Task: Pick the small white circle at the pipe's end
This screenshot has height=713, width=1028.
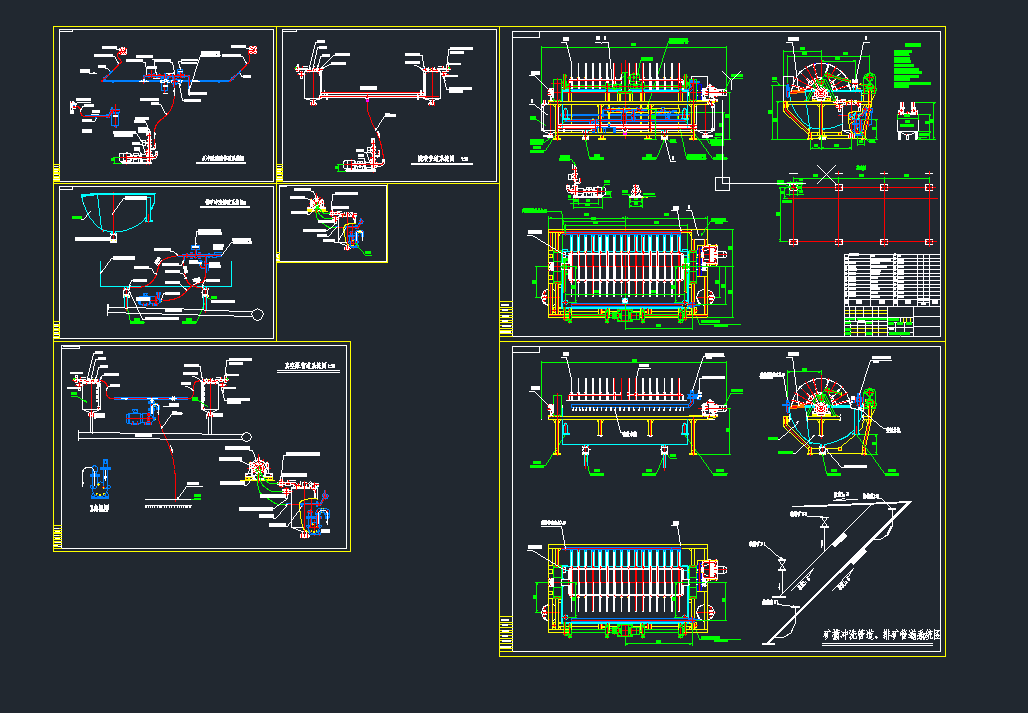Action: [x=258, y=314]
